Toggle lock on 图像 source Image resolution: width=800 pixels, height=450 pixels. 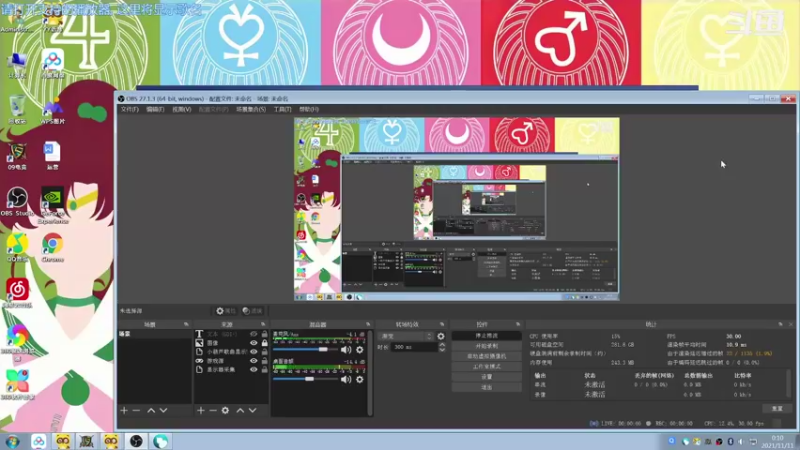(x=264, y=343)
